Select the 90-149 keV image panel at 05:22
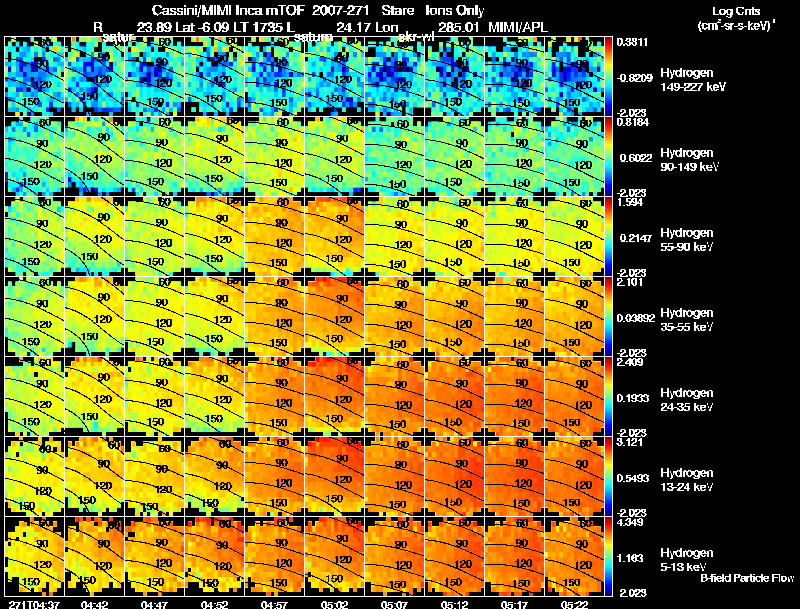800x609 pixels. click(x=574, y=156)
